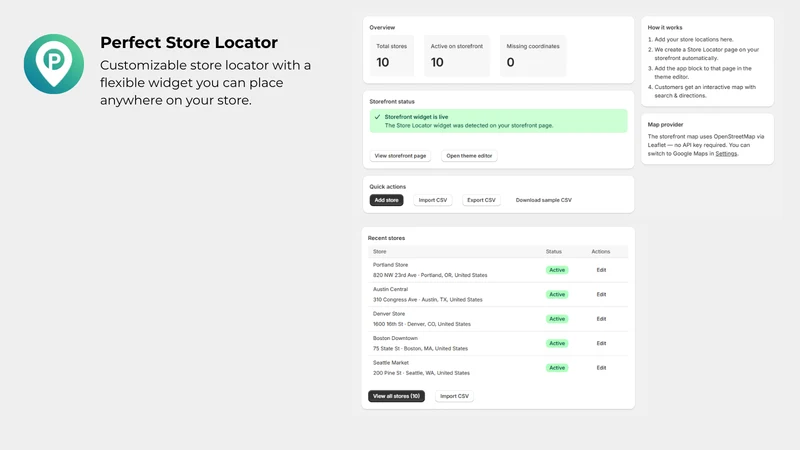Click address 1600 16th St Denver
The width and height of the screenshot is (800, 450).
(x=422, y=324)
